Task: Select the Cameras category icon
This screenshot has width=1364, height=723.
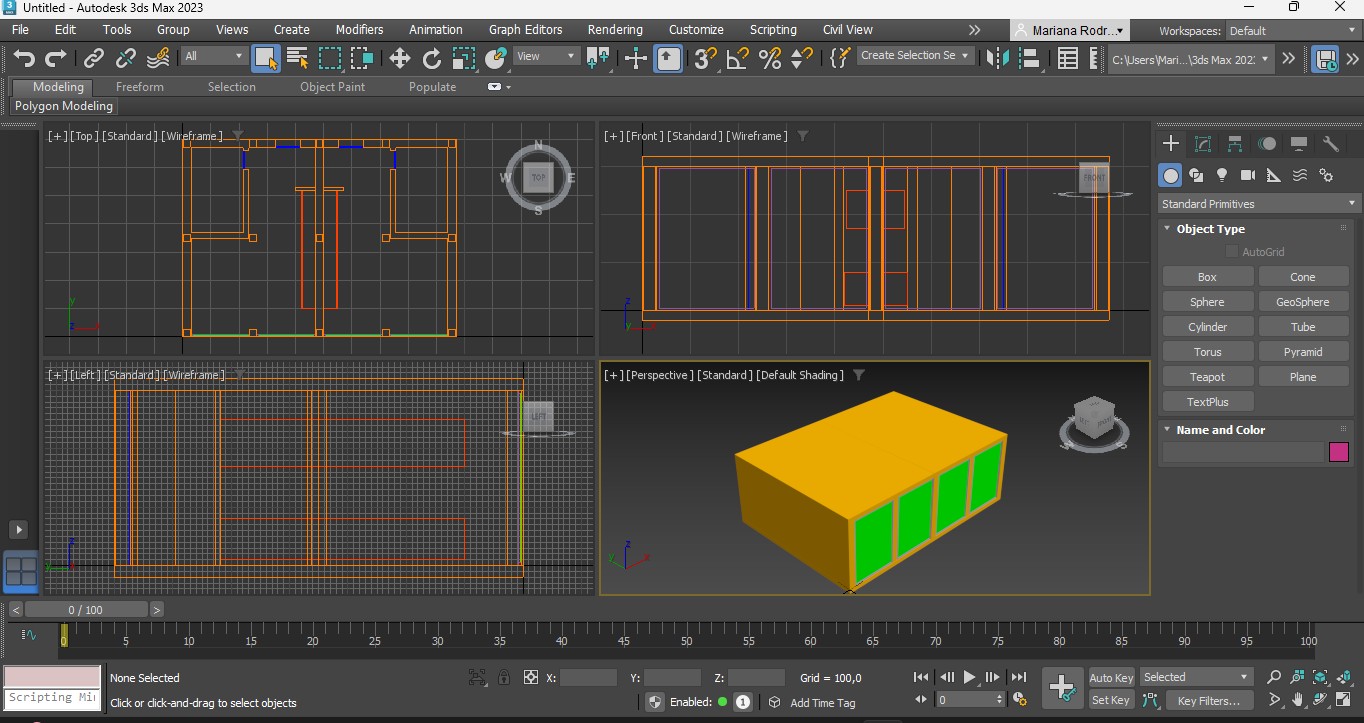Action: [x=1247, y=175]
